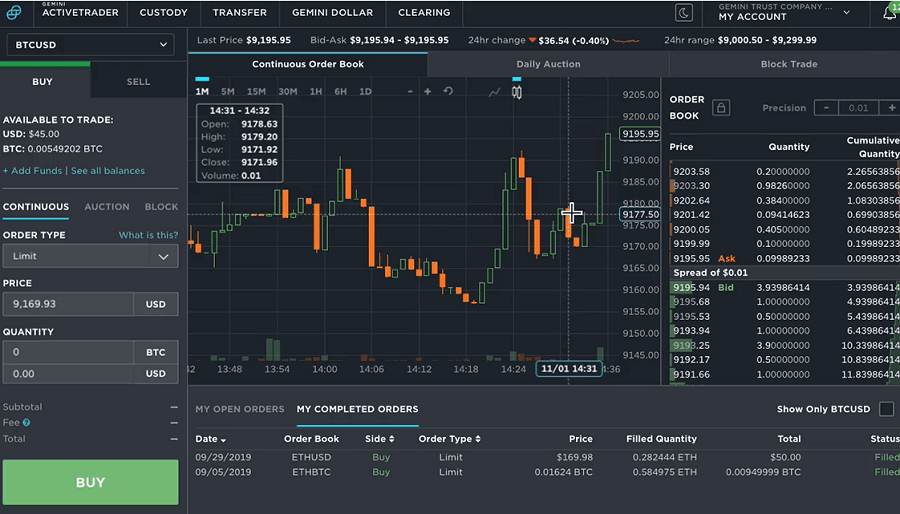
Task: Decrease order book precision with minus
Action: 826,108
